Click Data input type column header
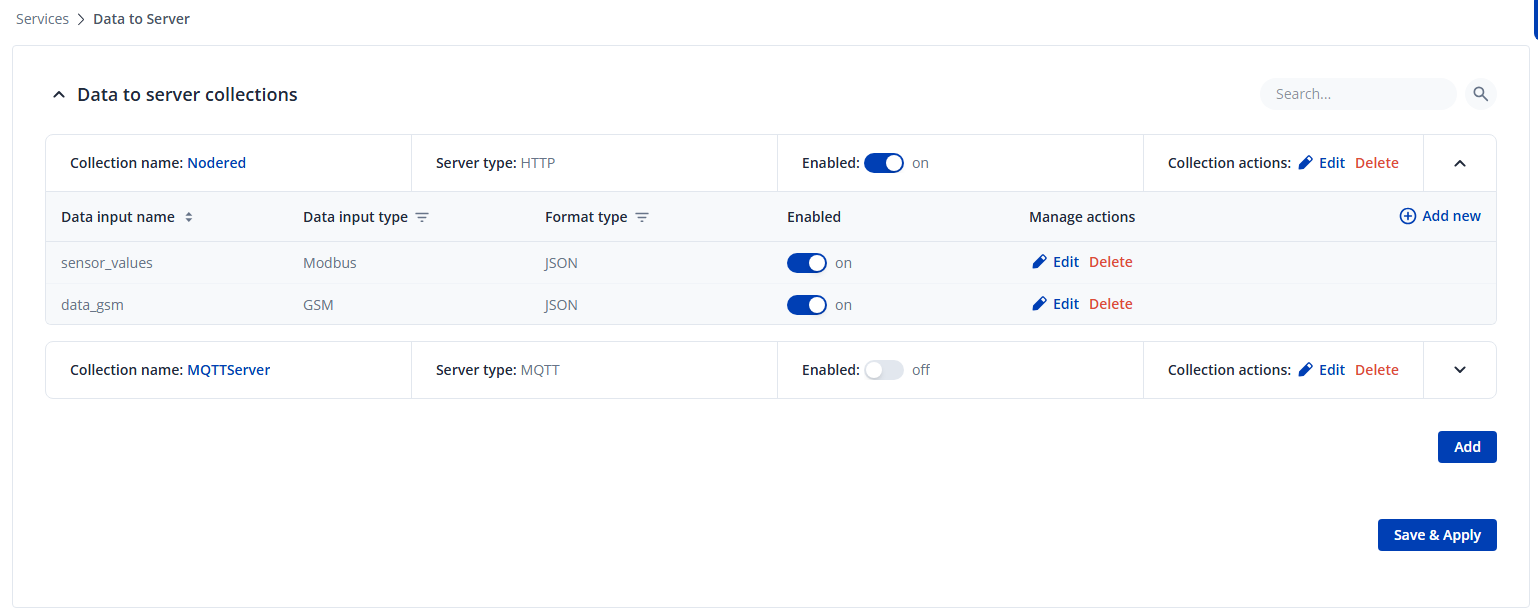 355,217
